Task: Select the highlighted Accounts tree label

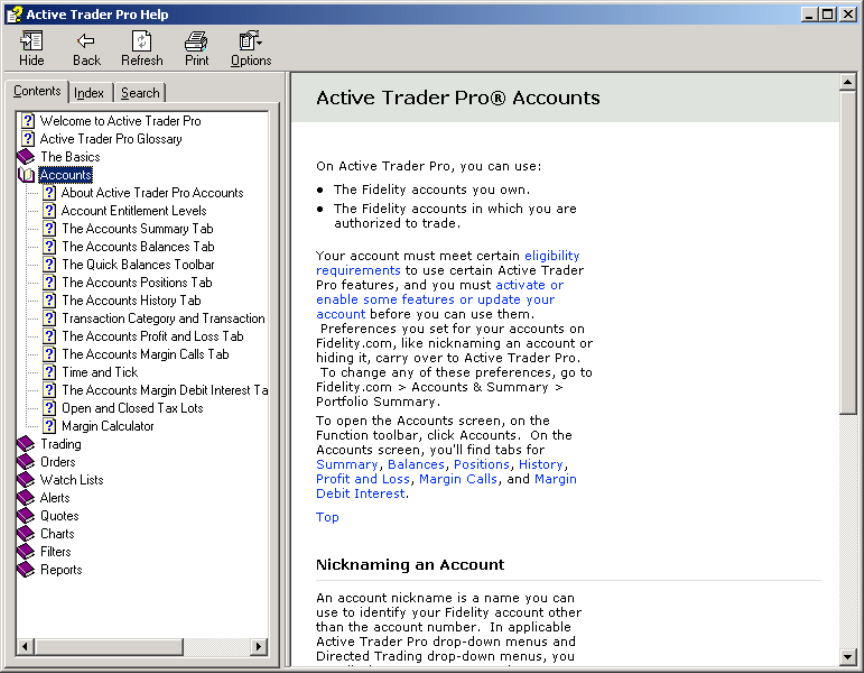Action: 66,175
